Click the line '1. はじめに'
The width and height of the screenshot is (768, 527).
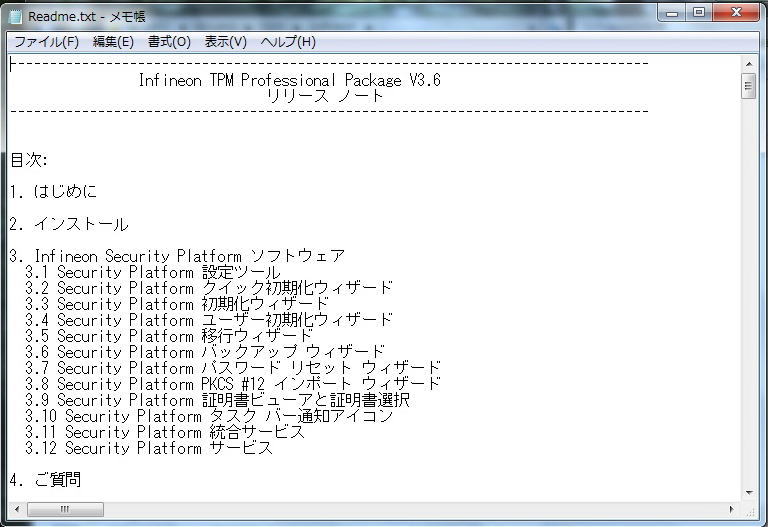coord(53,192)
